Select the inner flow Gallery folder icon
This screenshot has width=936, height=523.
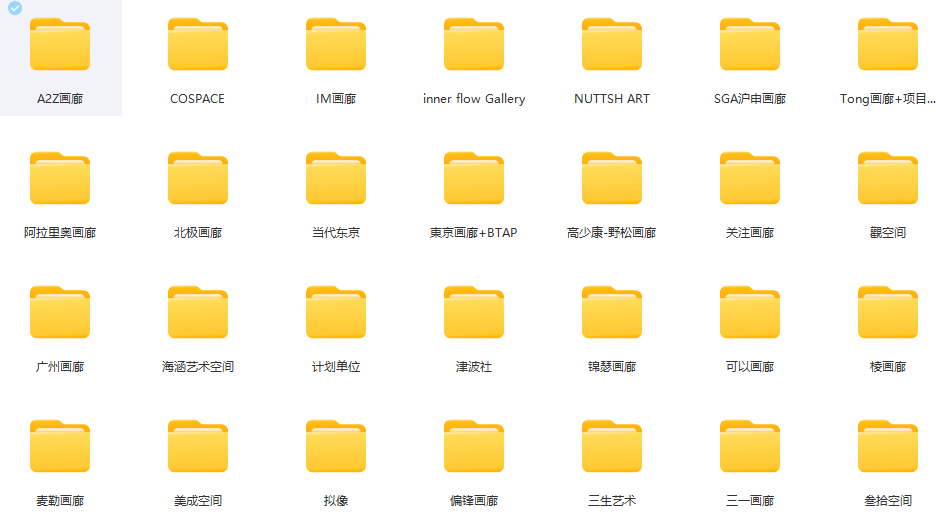coord(473,45)
